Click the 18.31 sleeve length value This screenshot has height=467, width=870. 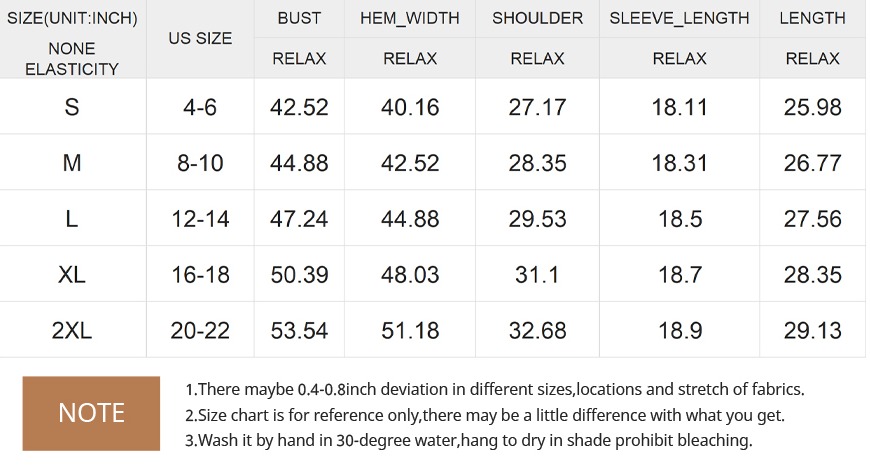679,163
